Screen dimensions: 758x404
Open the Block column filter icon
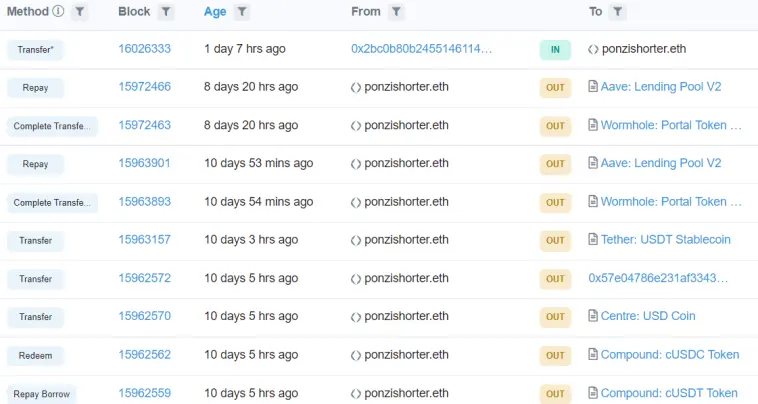(x=166, y=12)
